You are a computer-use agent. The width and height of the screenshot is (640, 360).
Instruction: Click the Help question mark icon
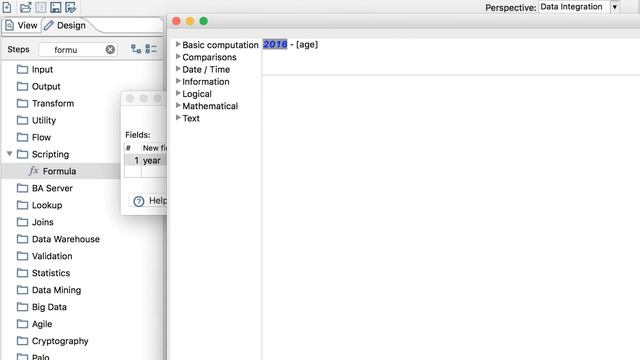(x=139, y=201)
